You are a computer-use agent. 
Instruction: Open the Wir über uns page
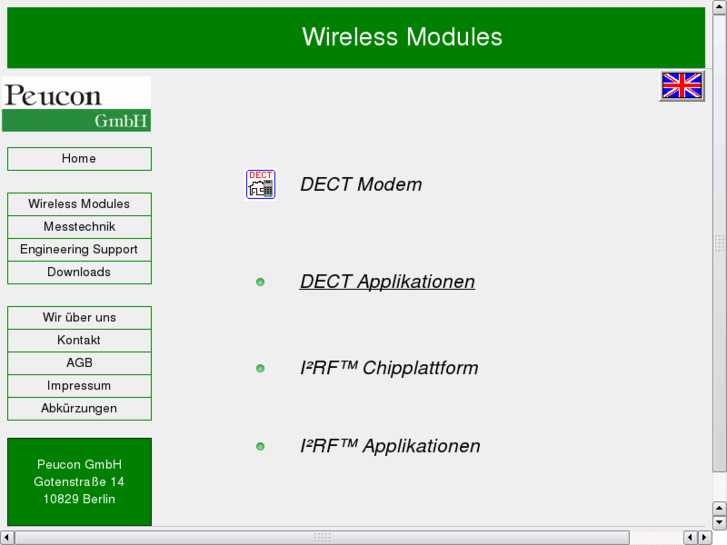[79, 318]
